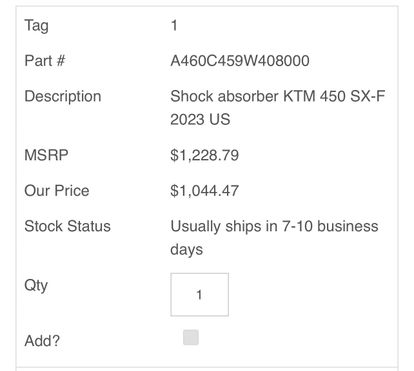Click the Tag value 1
The image size is (414, 371).
[x=174, y=25]
